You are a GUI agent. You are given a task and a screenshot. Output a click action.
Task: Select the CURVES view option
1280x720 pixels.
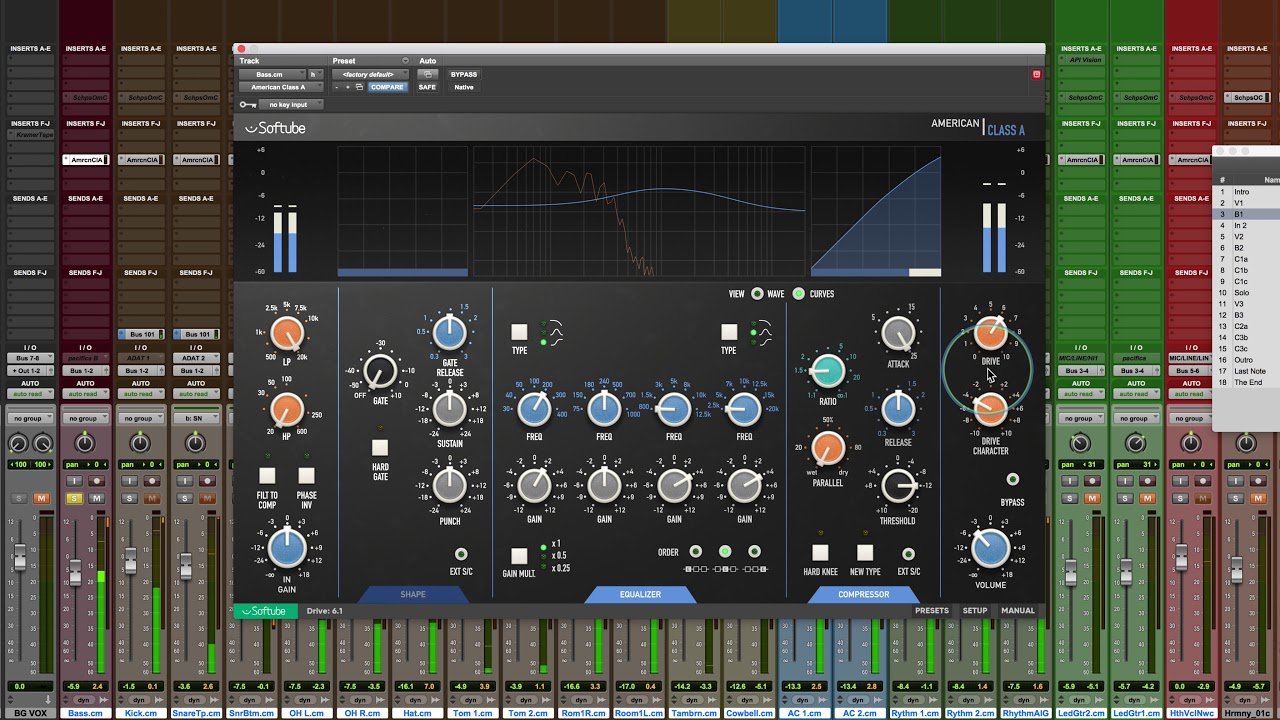point(799,294)
